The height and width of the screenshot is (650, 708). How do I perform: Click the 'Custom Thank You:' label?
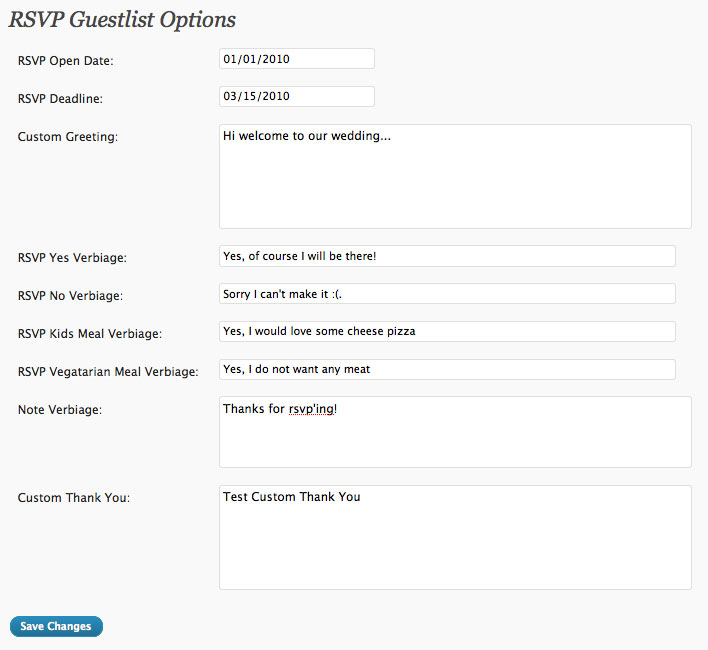click(74, 498)
